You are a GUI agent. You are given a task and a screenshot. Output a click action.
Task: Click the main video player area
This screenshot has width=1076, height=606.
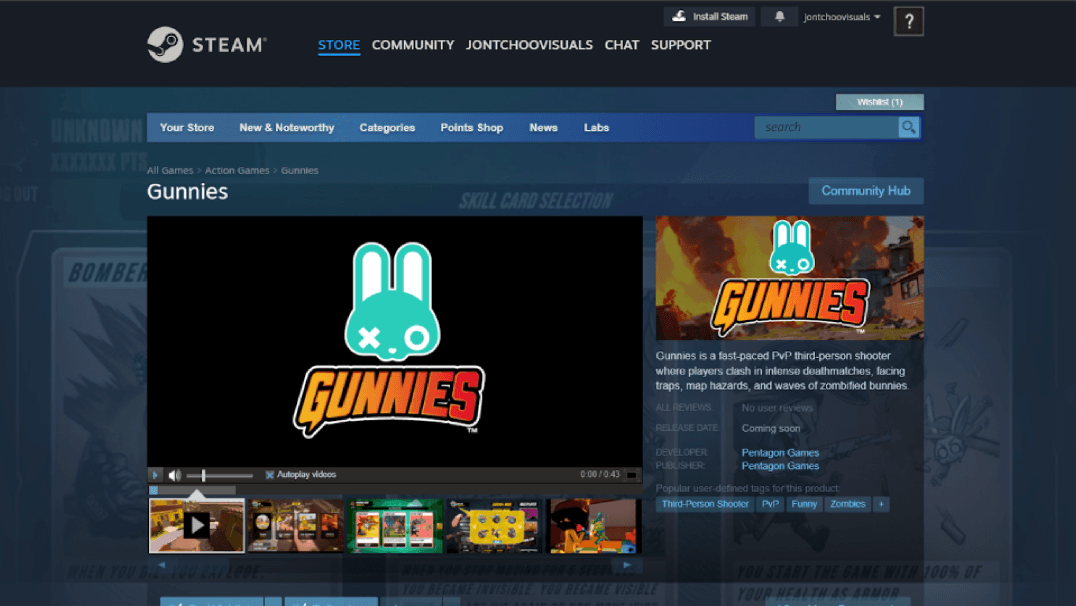(395, 341)
